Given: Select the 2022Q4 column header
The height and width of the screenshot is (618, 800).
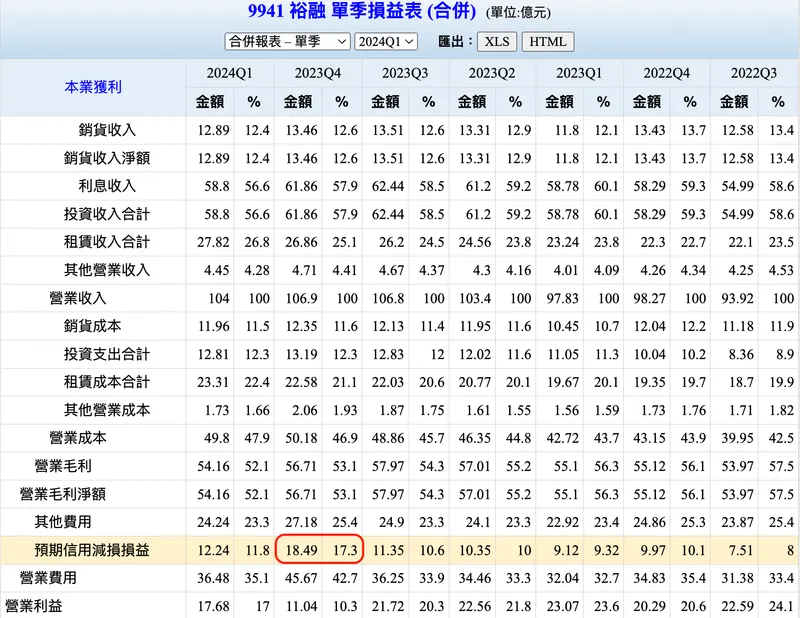Looking at the screenshot, I should pos(666,73).
